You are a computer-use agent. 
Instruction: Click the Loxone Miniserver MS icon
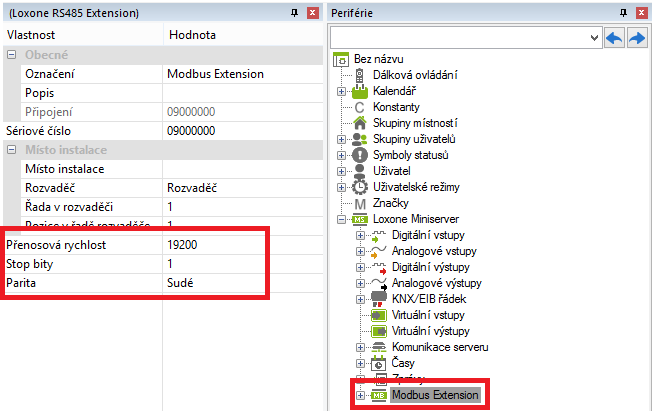click(360, 219)
